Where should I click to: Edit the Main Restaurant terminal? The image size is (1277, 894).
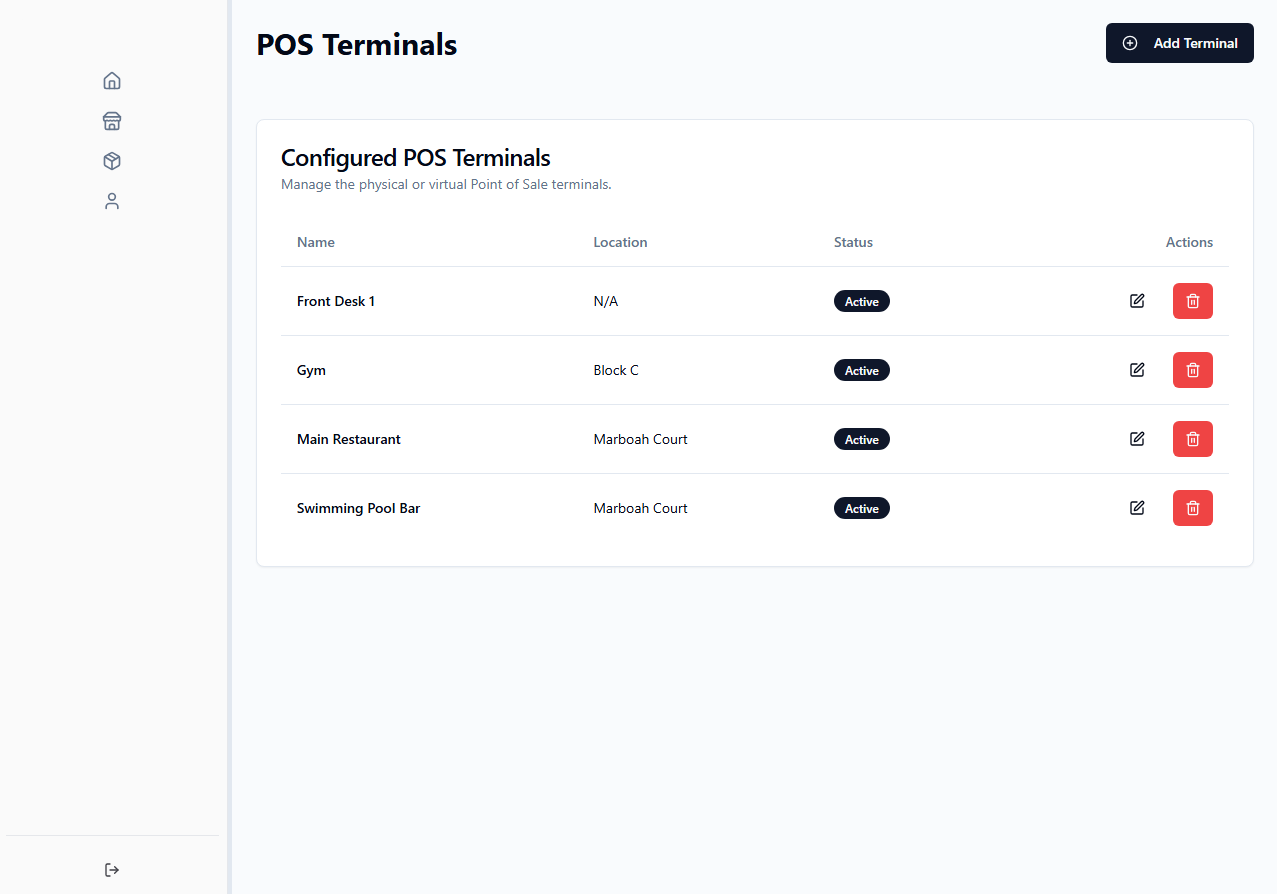[x=1137, y=438]
